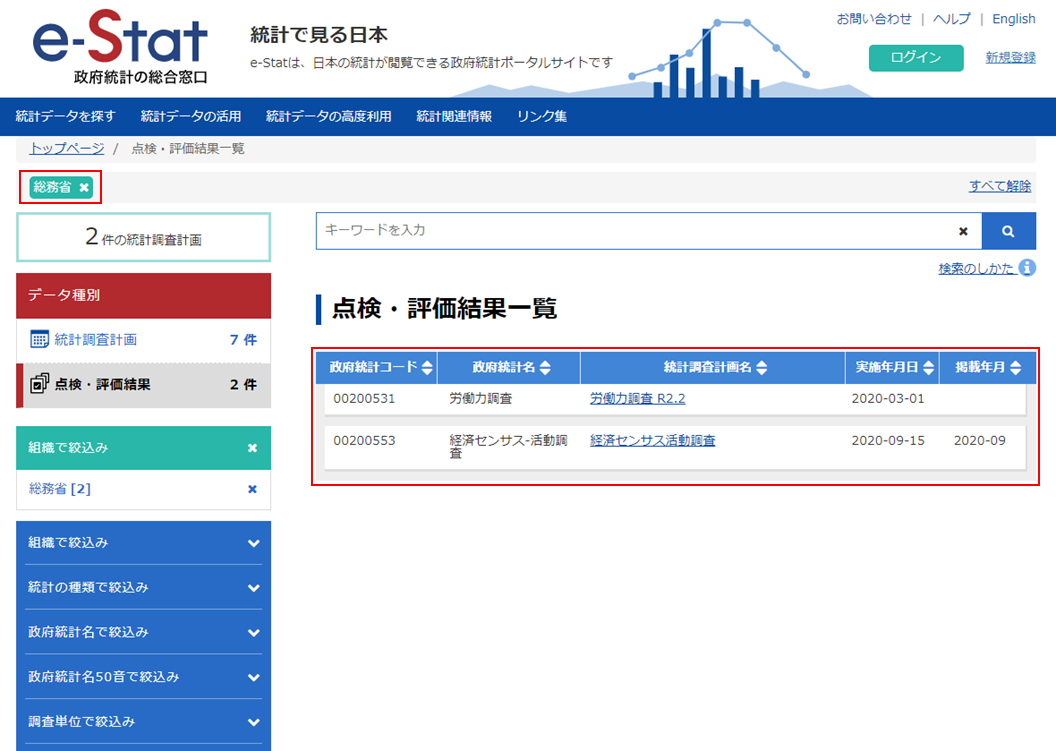
Task: Open 労働力調査 R2.2 link
Action: [x=637, y=398]
